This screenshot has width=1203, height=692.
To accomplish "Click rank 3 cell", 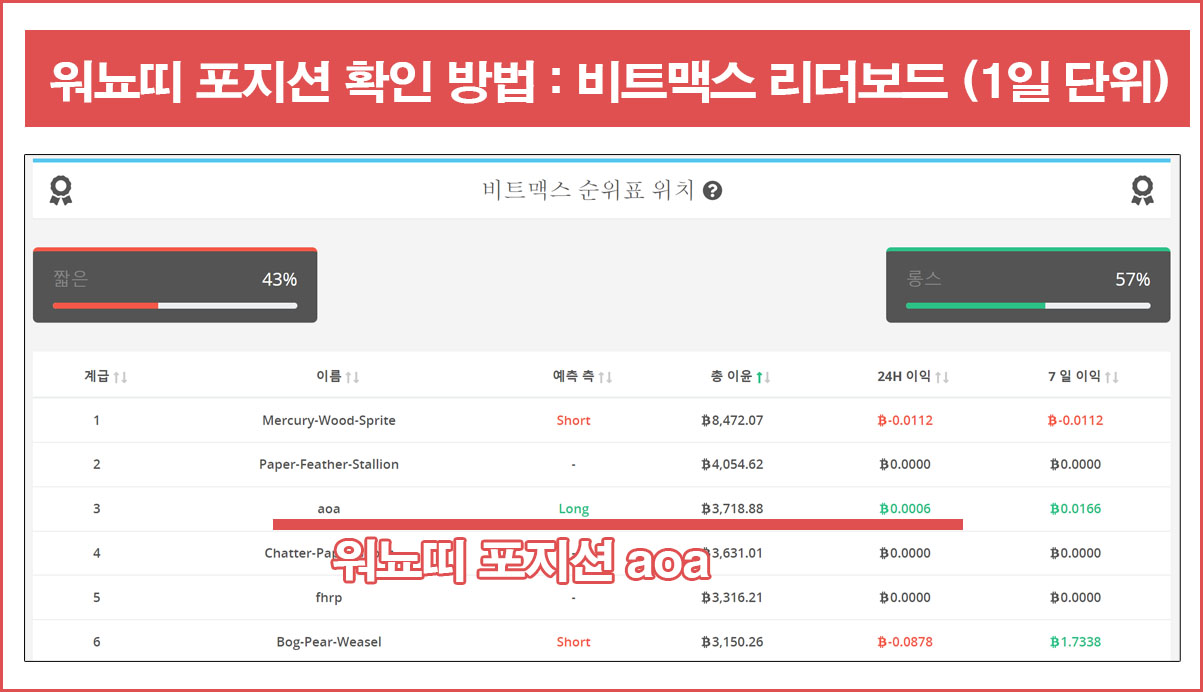I will point(97,509).
